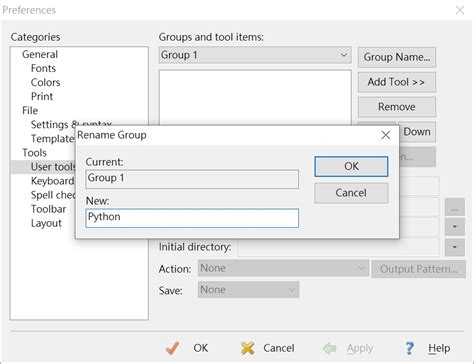The height and width of the screenshot is (364, 474).
Task: Select Keyboard category
Action: point(52,181)
